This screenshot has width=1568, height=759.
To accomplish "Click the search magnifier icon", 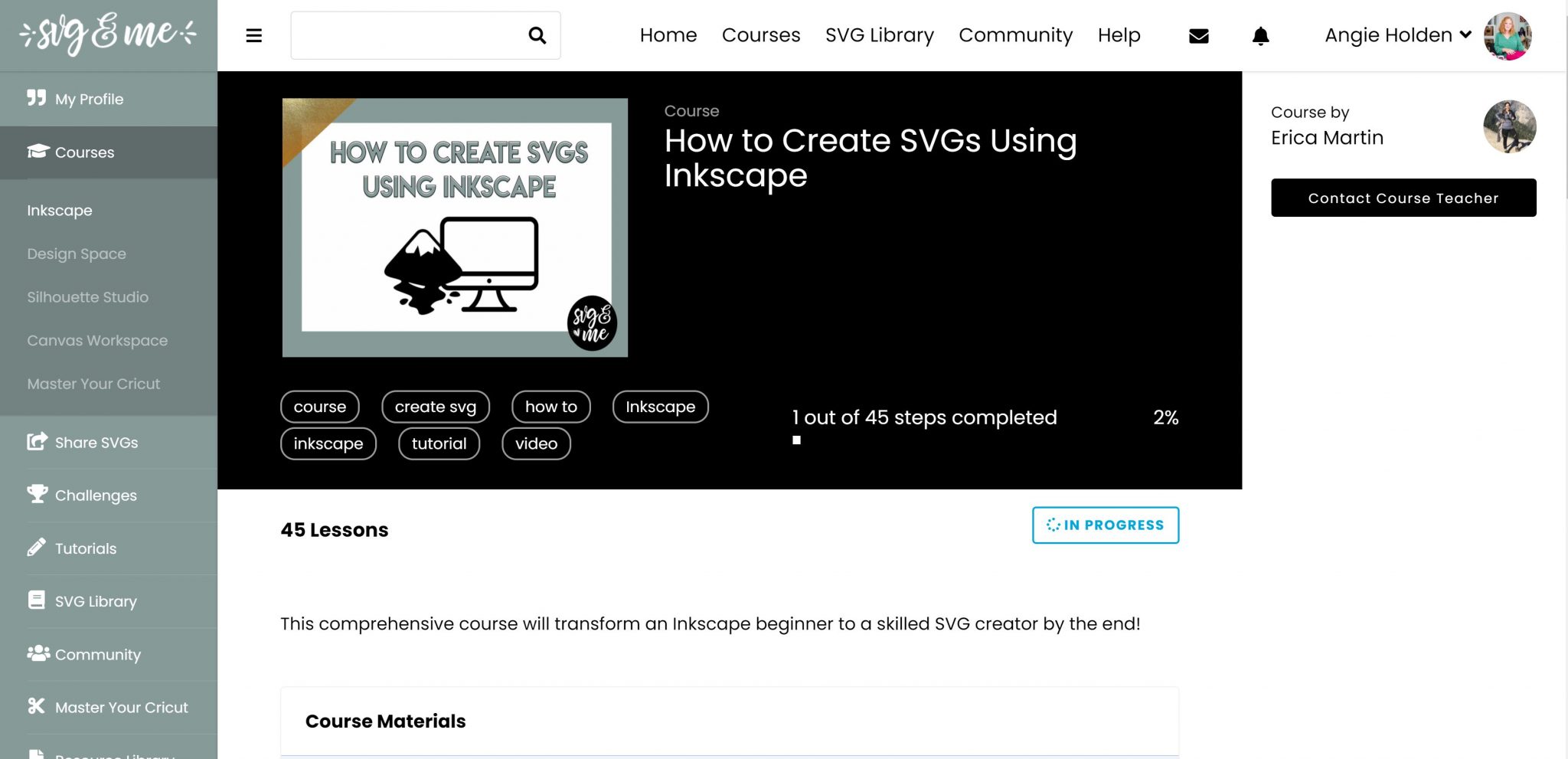I will pyautogui.click(x=537, y=35).
